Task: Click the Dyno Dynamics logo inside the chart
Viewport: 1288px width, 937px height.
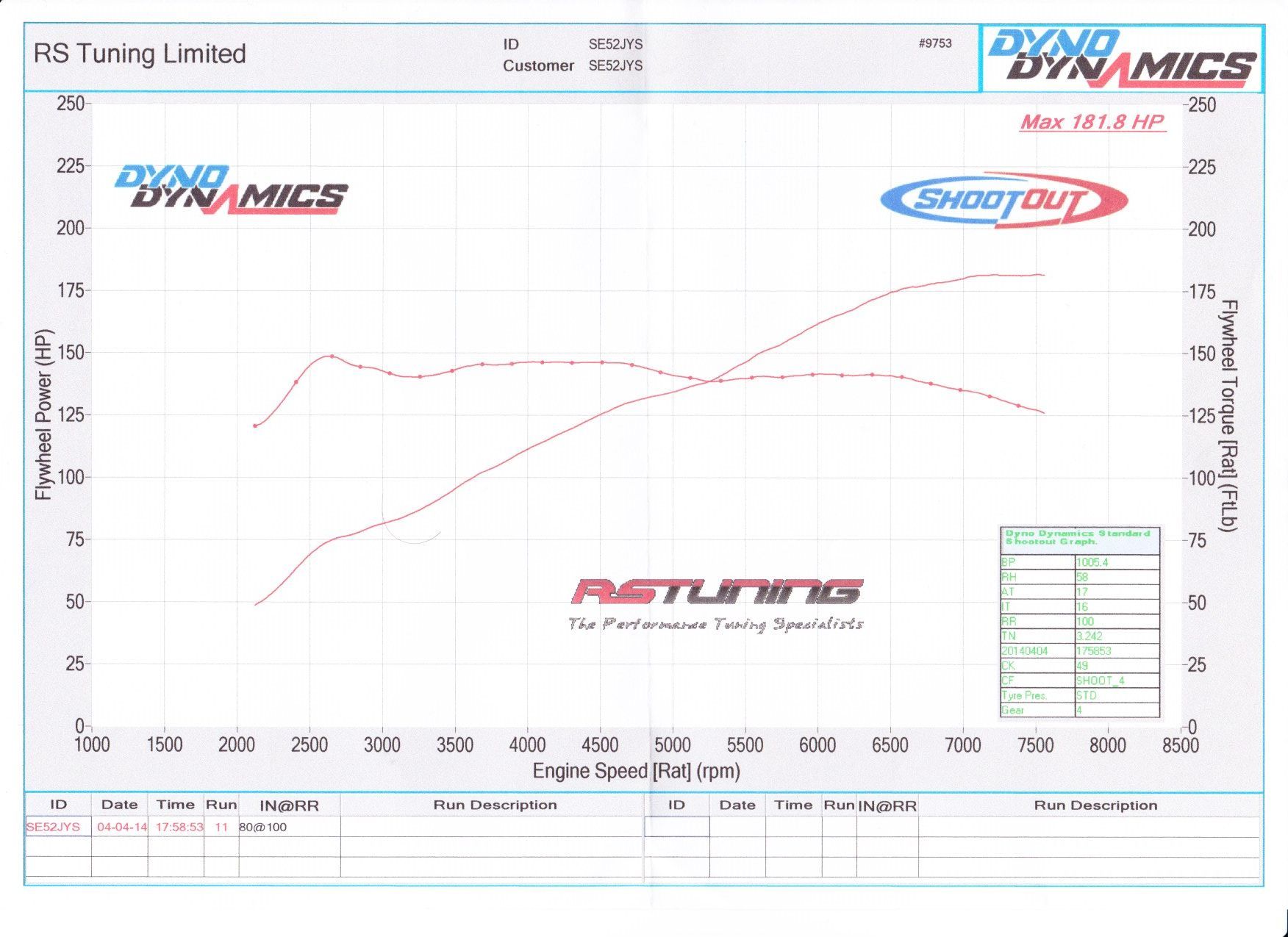Action: point(231,189)
